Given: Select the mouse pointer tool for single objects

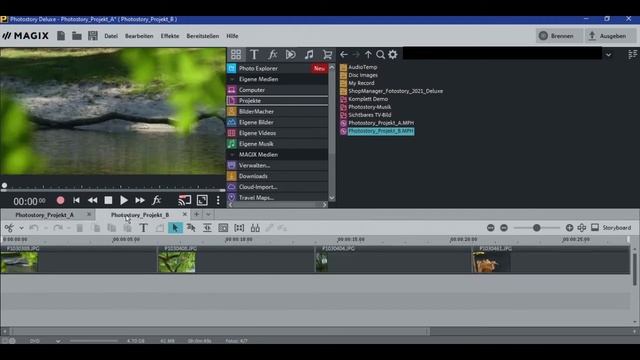Looking at the screenshot, I should point(175,228).
